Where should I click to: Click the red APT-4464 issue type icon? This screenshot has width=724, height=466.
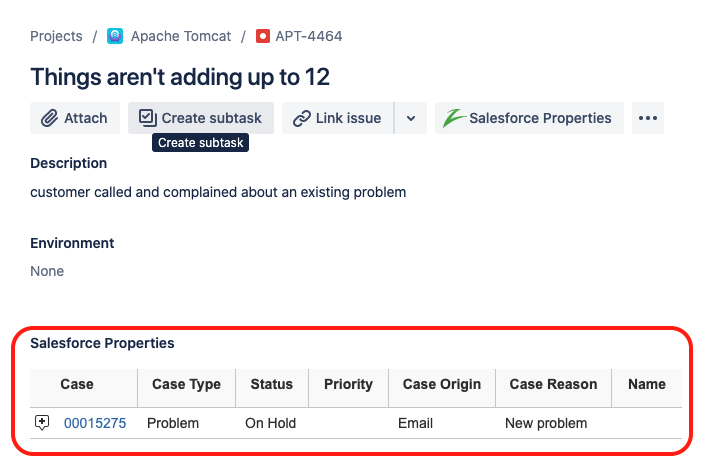click(x=263, y=36)
